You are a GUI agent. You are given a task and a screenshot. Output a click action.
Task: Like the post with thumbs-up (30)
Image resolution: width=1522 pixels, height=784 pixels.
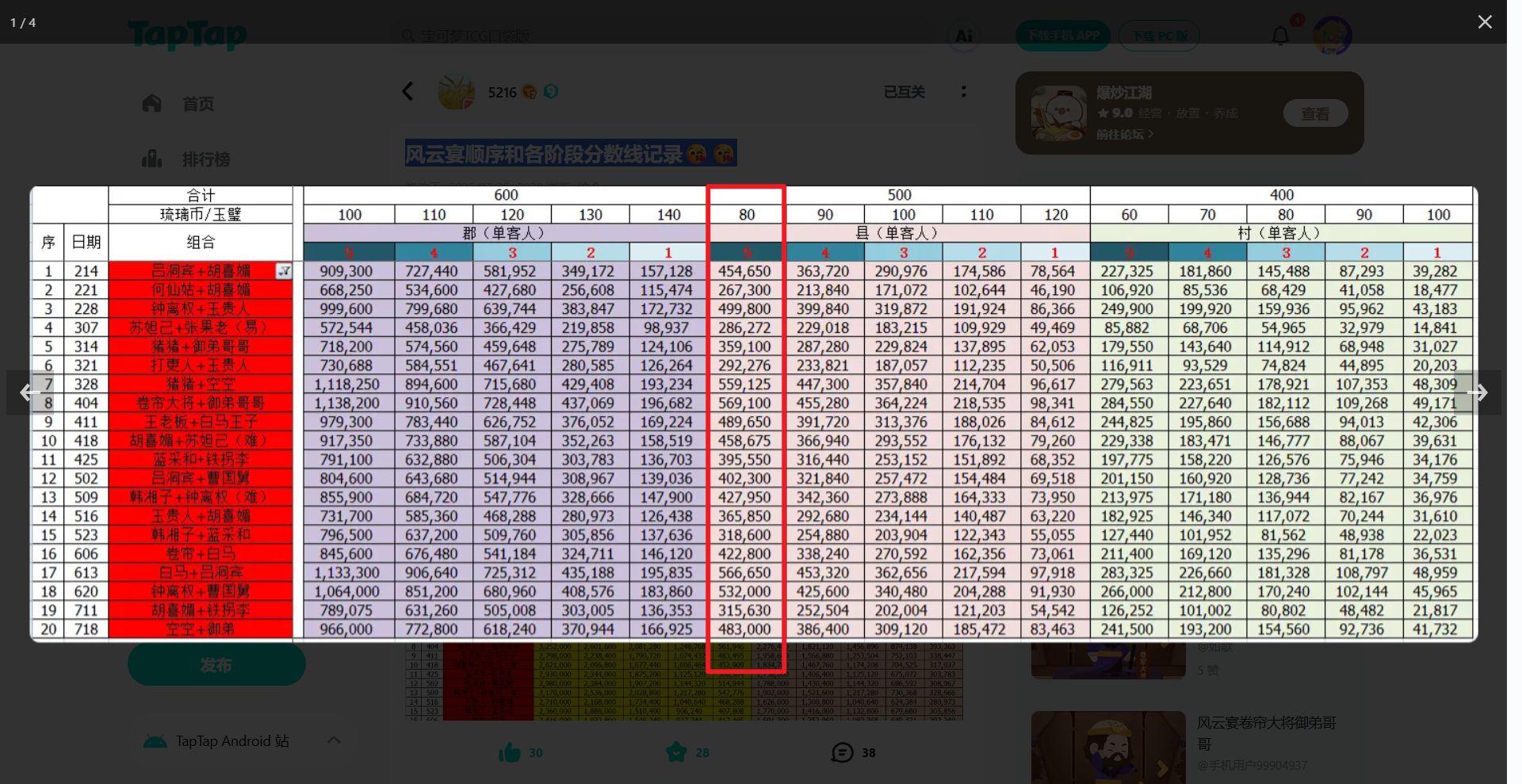click(510, 752)
